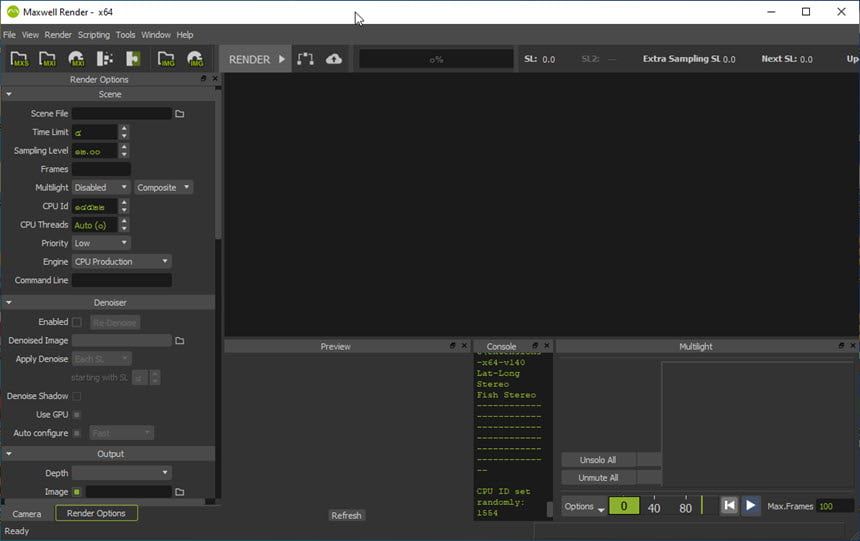This screenshot has height=541, width=860.
Task: Float the Render Options panel
Action: [x=203, y=78]
